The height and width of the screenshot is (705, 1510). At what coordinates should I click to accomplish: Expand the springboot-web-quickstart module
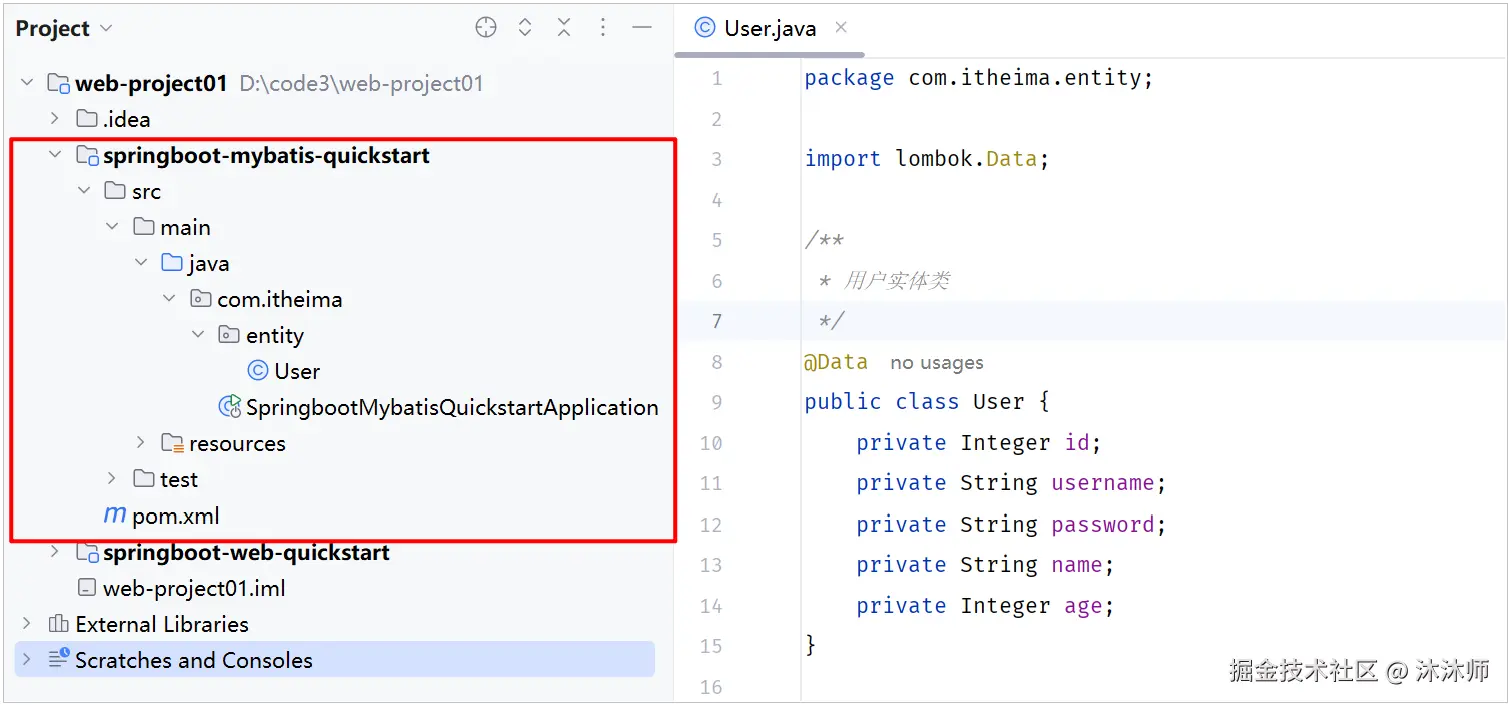55,552
